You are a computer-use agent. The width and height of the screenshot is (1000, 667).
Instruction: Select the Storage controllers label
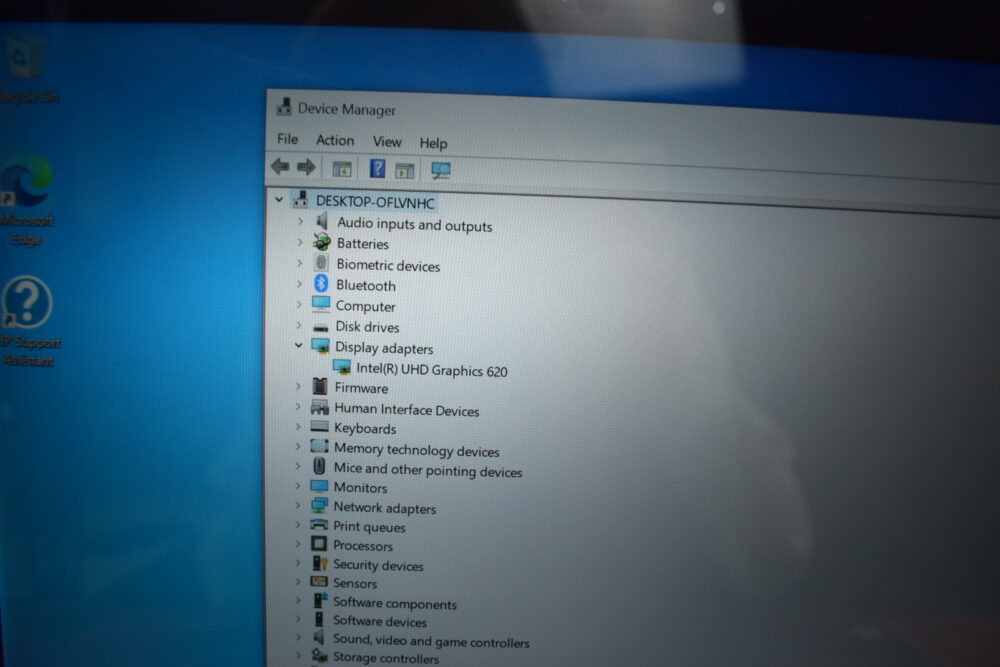click(x=386, y=658)
